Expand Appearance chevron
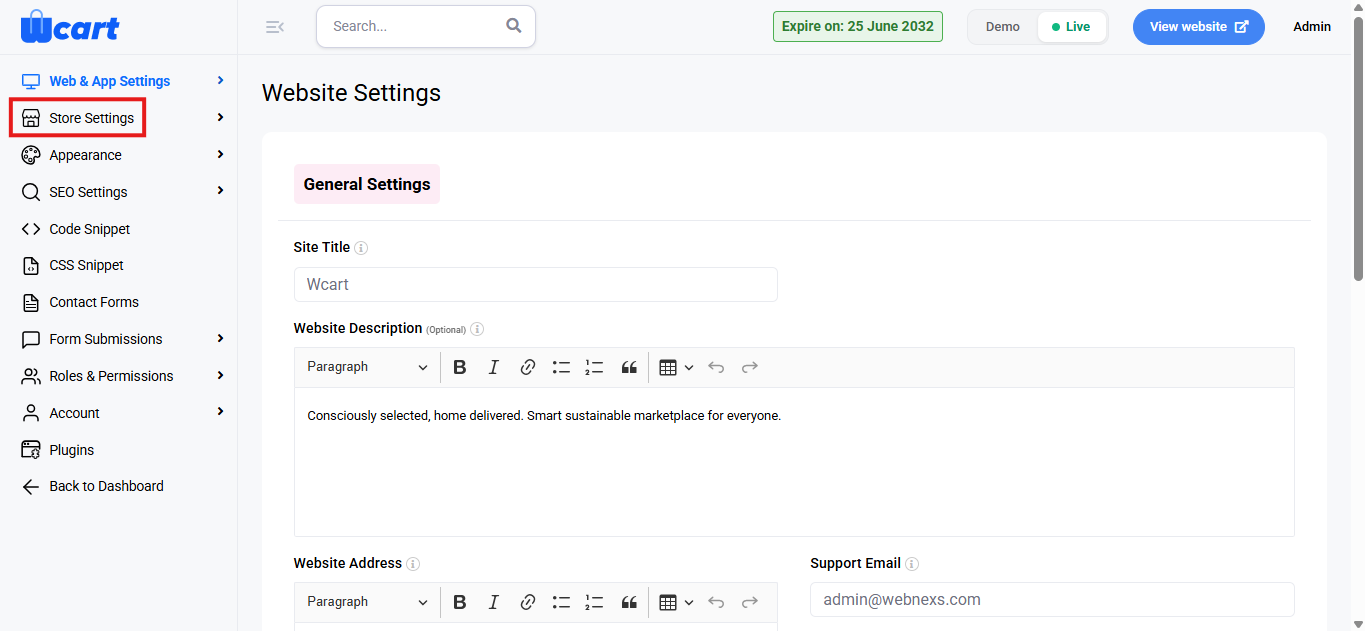The image size is (1365, 631). pos(221,154)
